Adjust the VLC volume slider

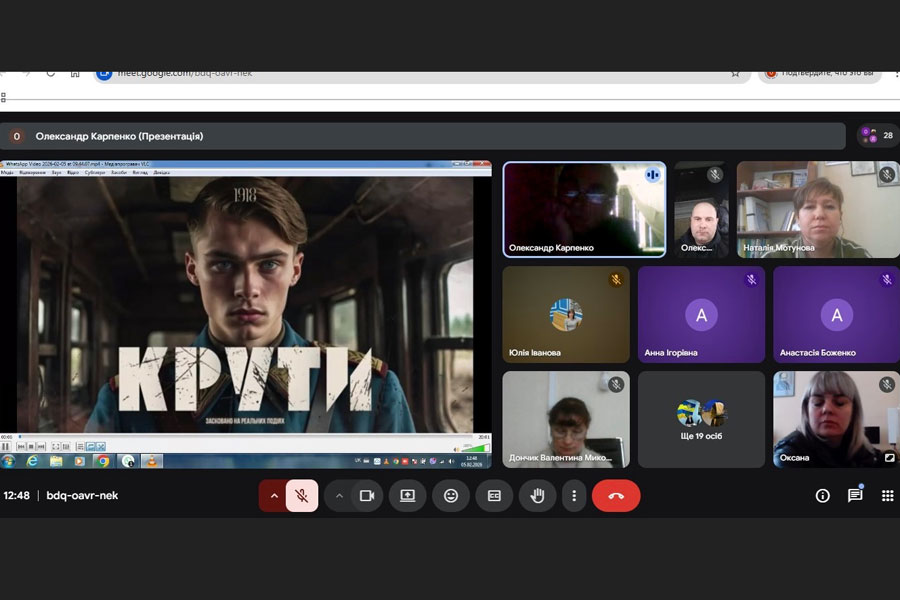(476, 448)
